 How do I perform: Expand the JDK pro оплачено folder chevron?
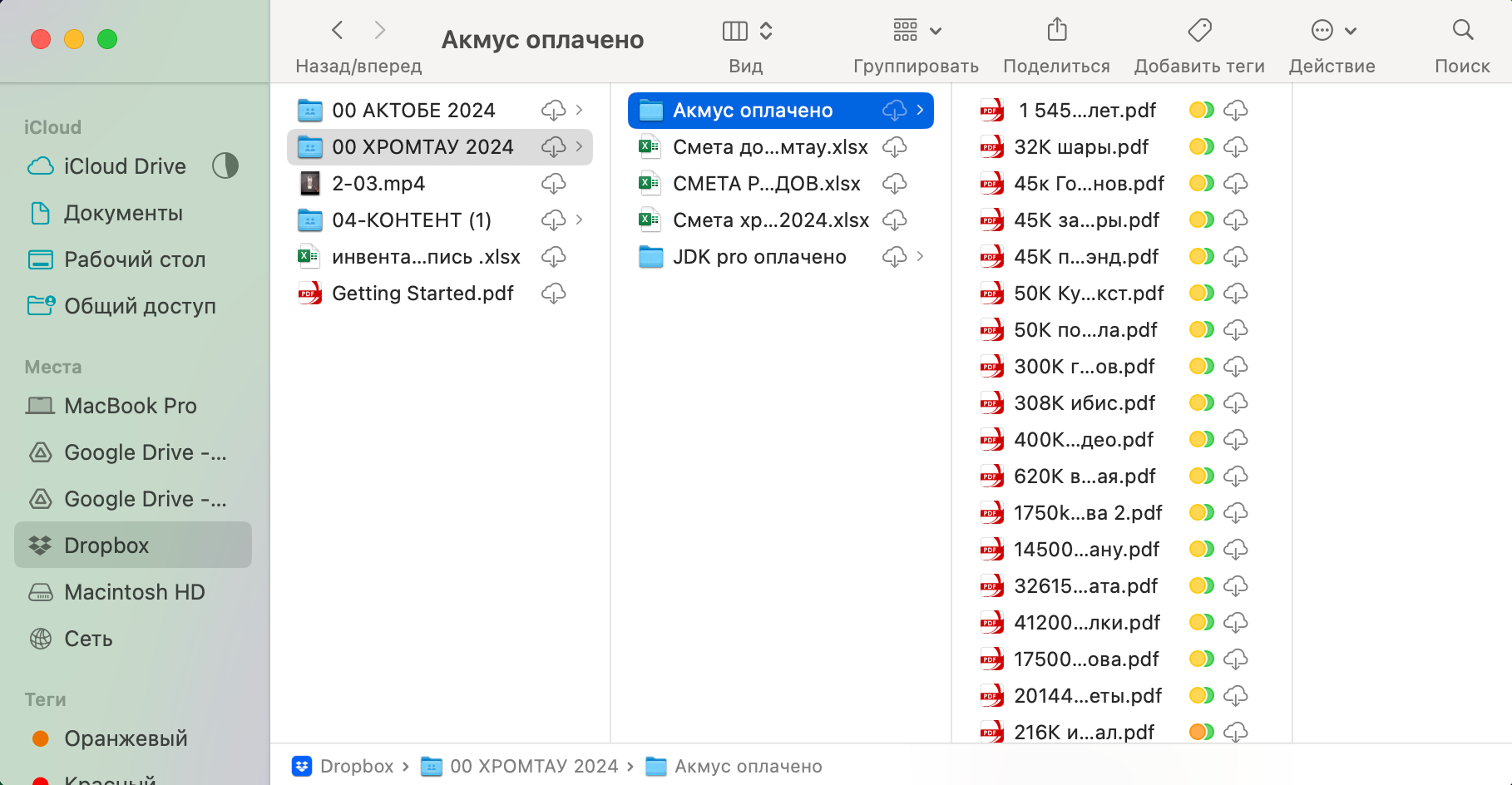pyautogui.click(x=920, y=257)
